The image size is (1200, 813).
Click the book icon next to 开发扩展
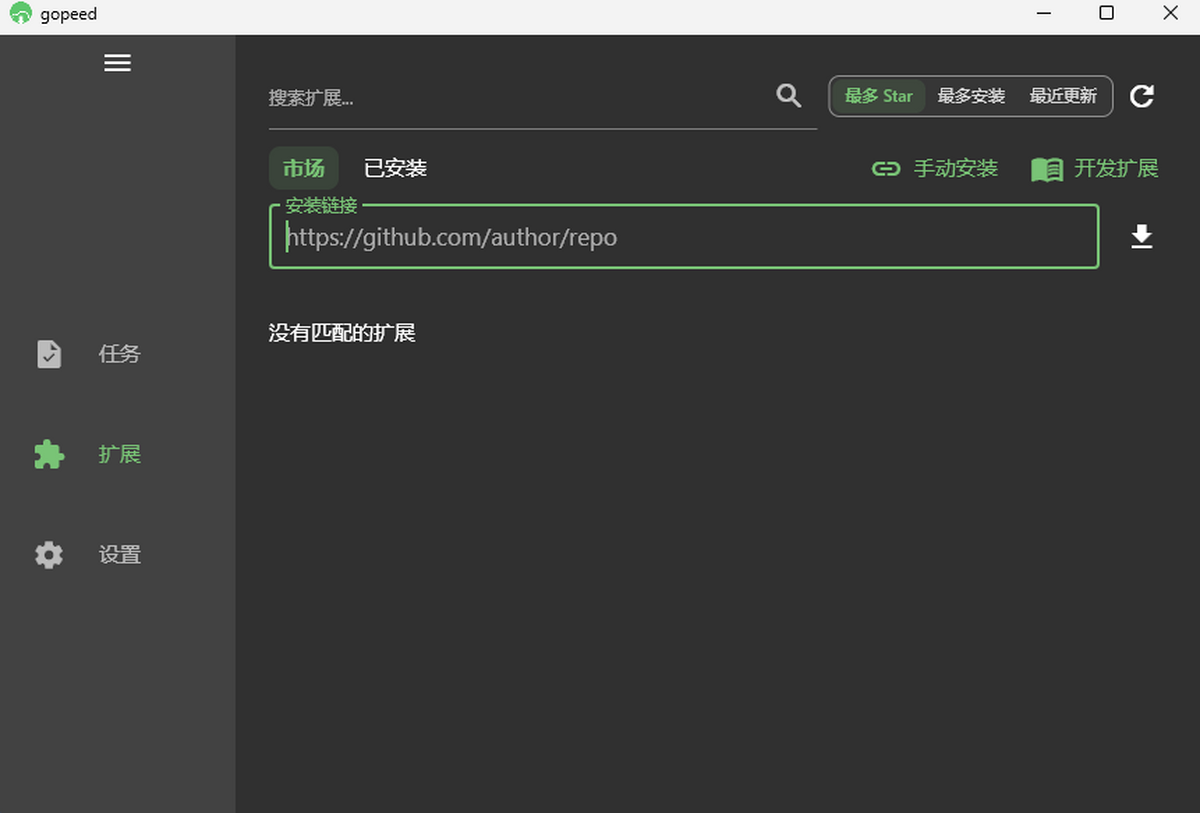(x=1047, y=169)
